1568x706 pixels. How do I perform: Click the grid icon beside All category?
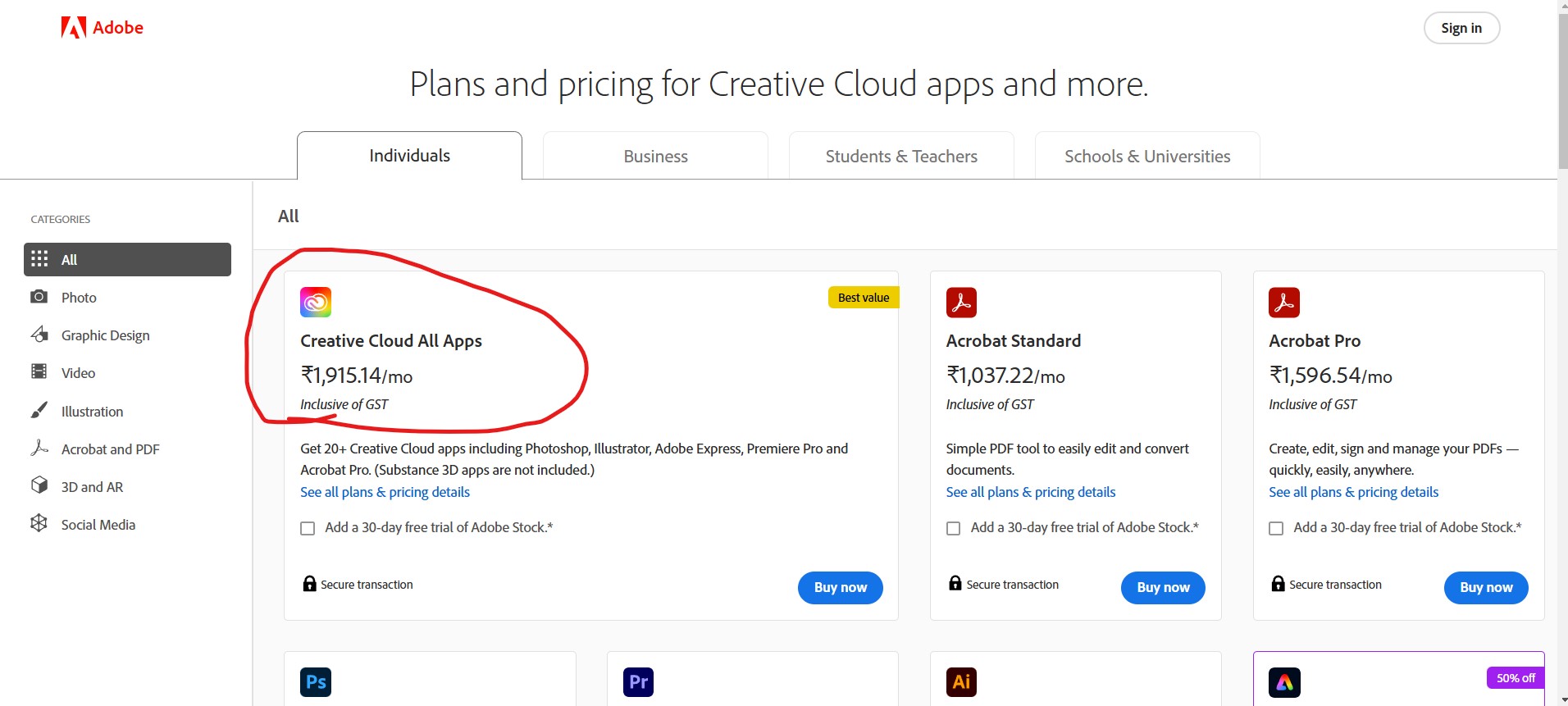[39, 259]
